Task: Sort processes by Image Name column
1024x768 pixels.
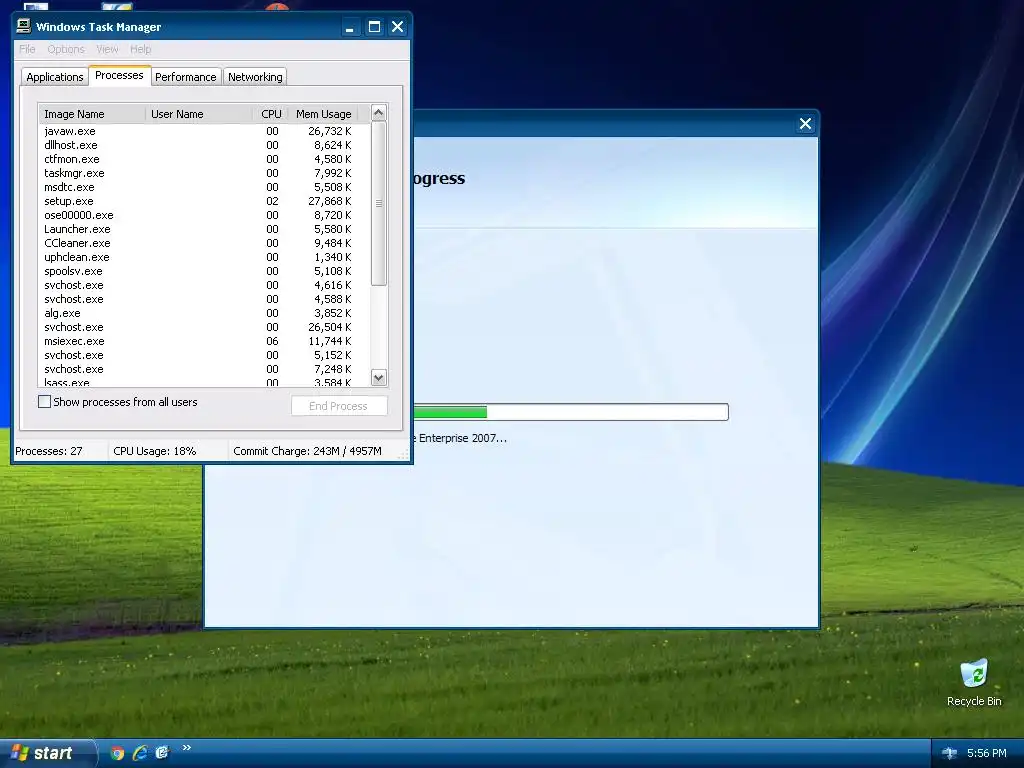Action: coord(92,114)
